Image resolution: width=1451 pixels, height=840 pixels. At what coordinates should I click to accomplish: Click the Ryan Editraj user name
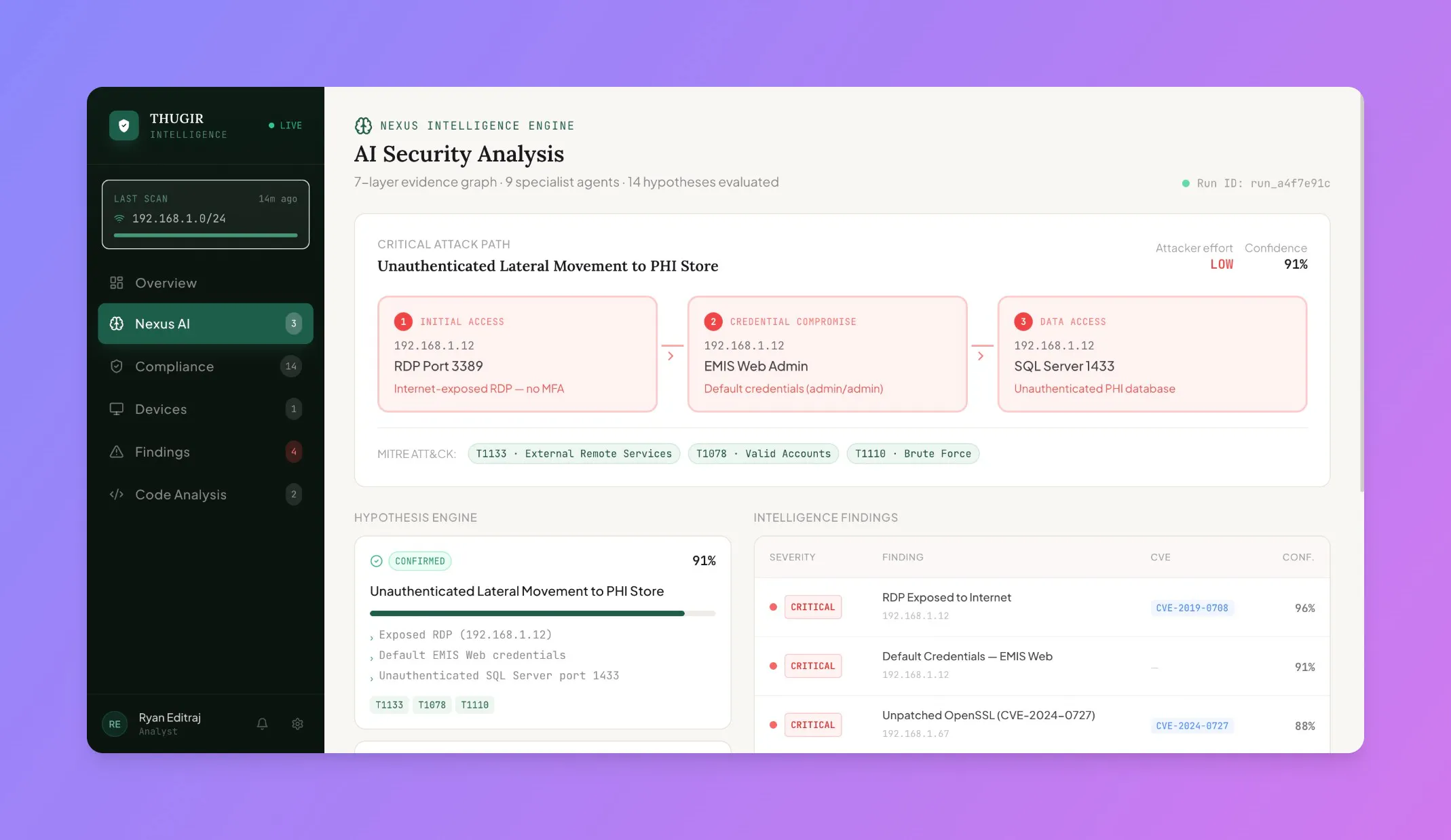point(170,717)
